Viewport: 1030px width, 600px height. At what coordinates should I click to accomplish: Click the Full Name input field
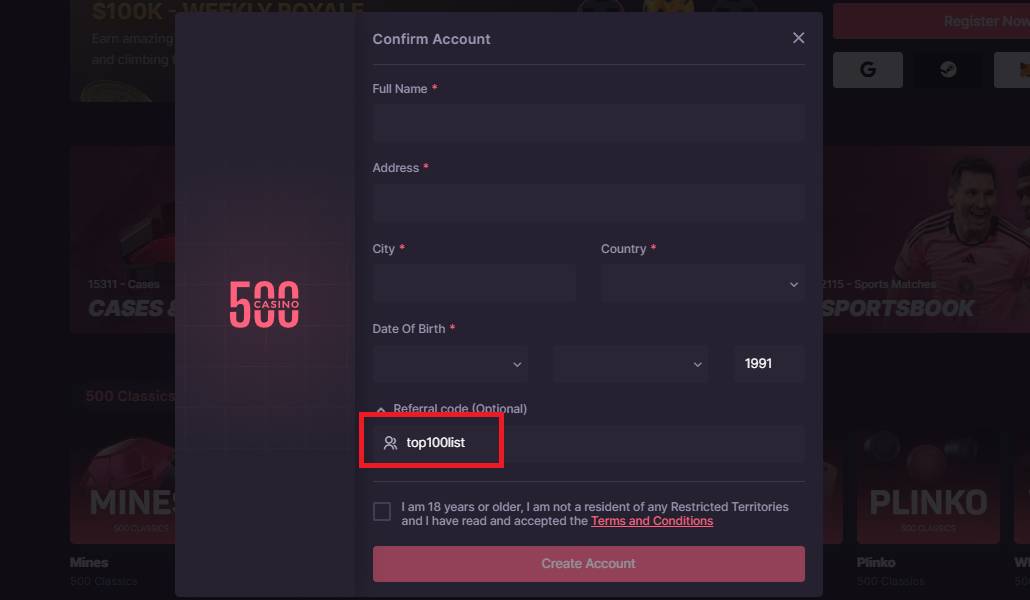pos(588,122)
